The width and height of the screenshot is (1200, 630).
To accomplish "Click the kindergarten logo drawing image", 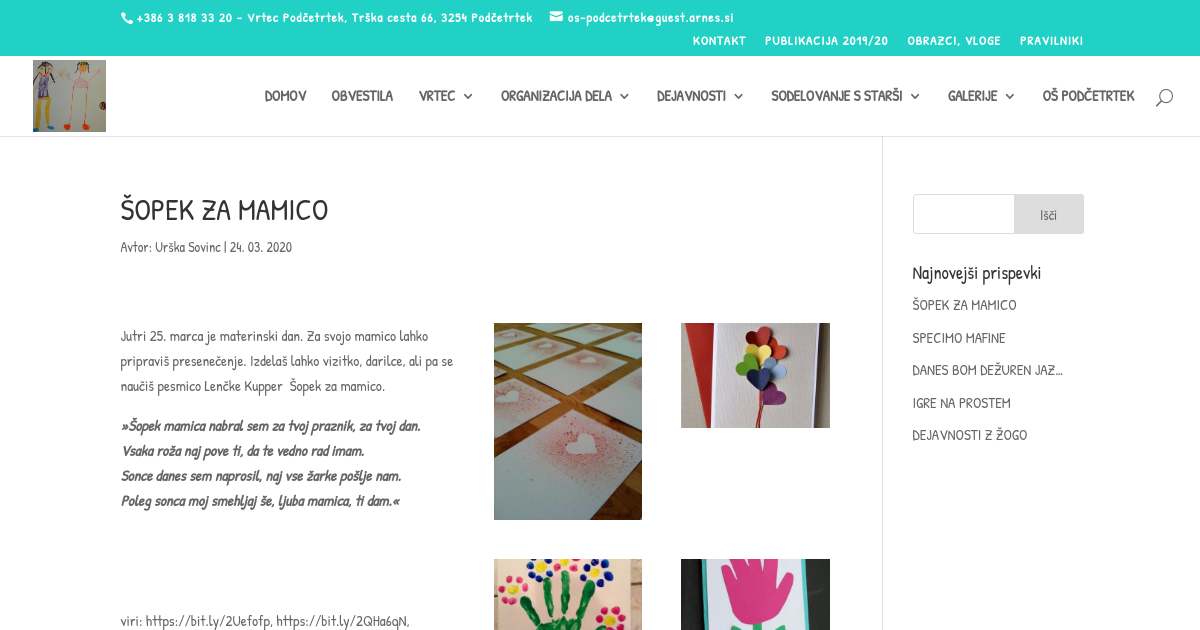I will (x=69, y=96).
